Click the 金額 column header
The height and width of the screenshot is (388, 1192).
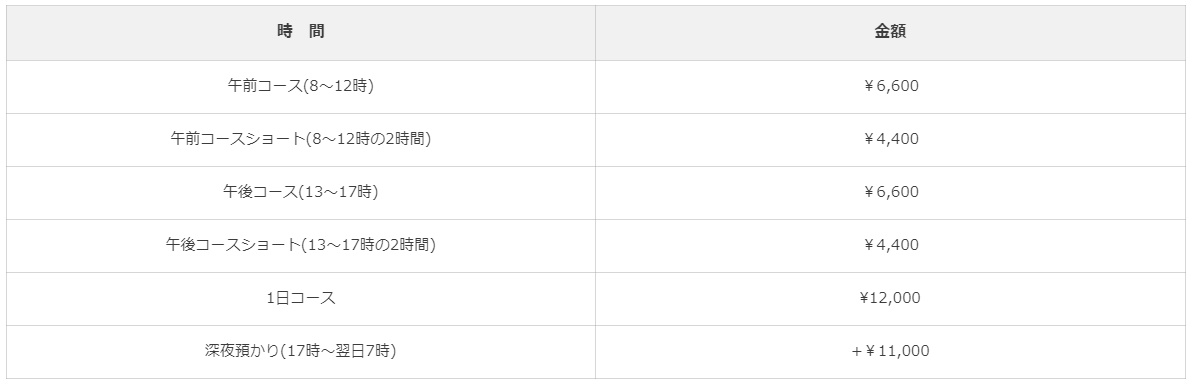(890, 33)
